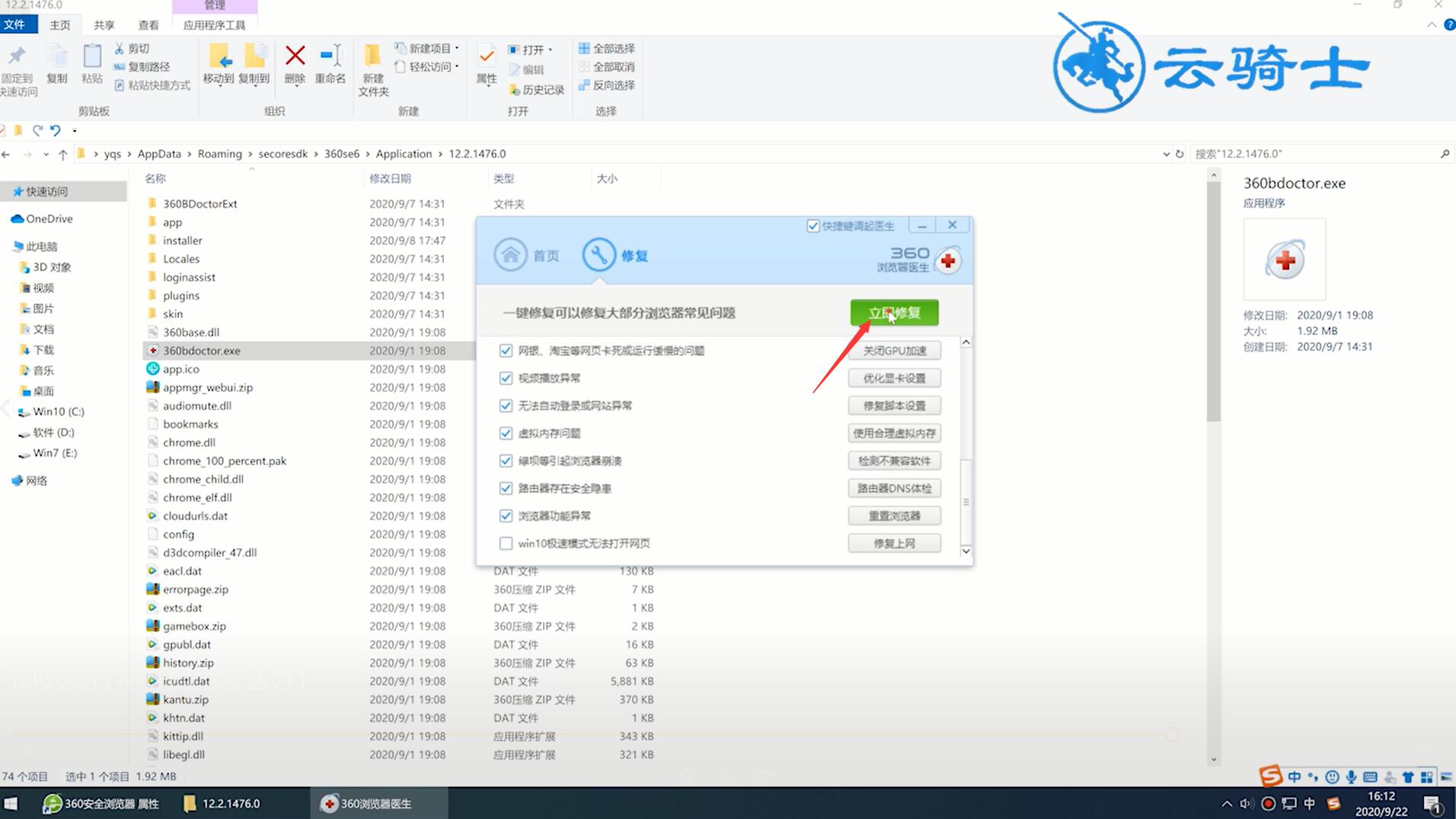
Task: Click the Copy icon in ribbon
Action: (57, 56)
